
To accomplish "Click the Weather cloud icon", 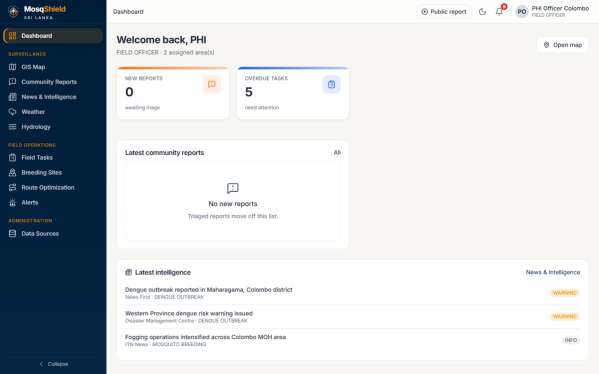I will pyautogui.click(x=13, y=112).
